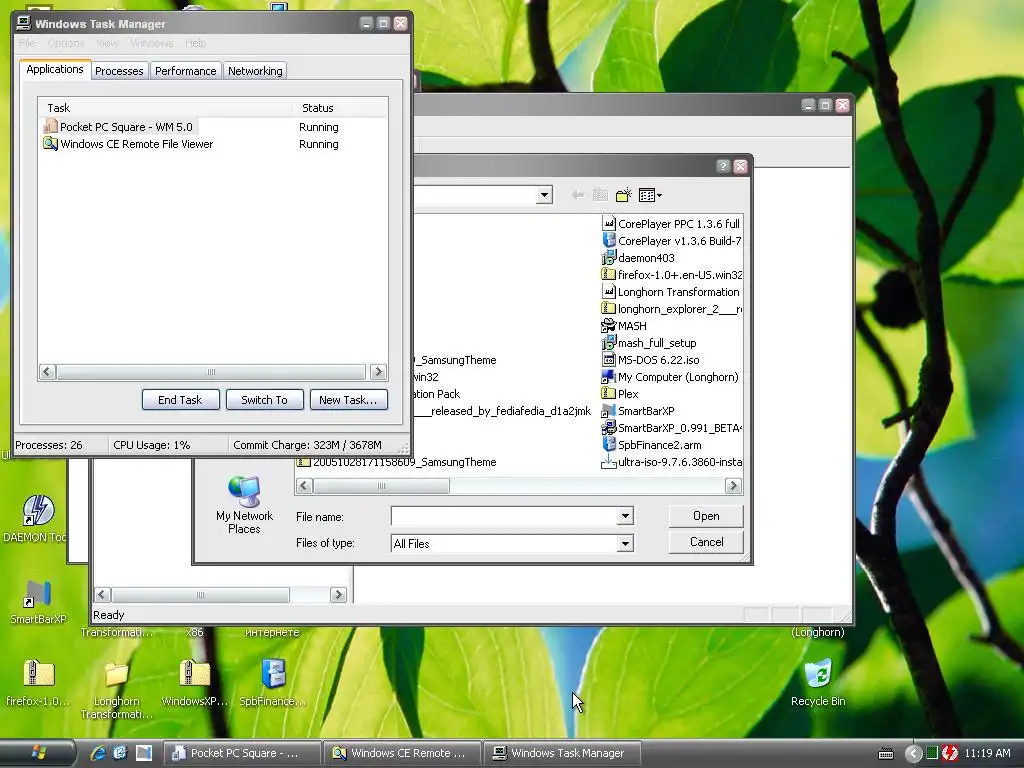Open the Performance tab in Task Manager

[185, 71]
